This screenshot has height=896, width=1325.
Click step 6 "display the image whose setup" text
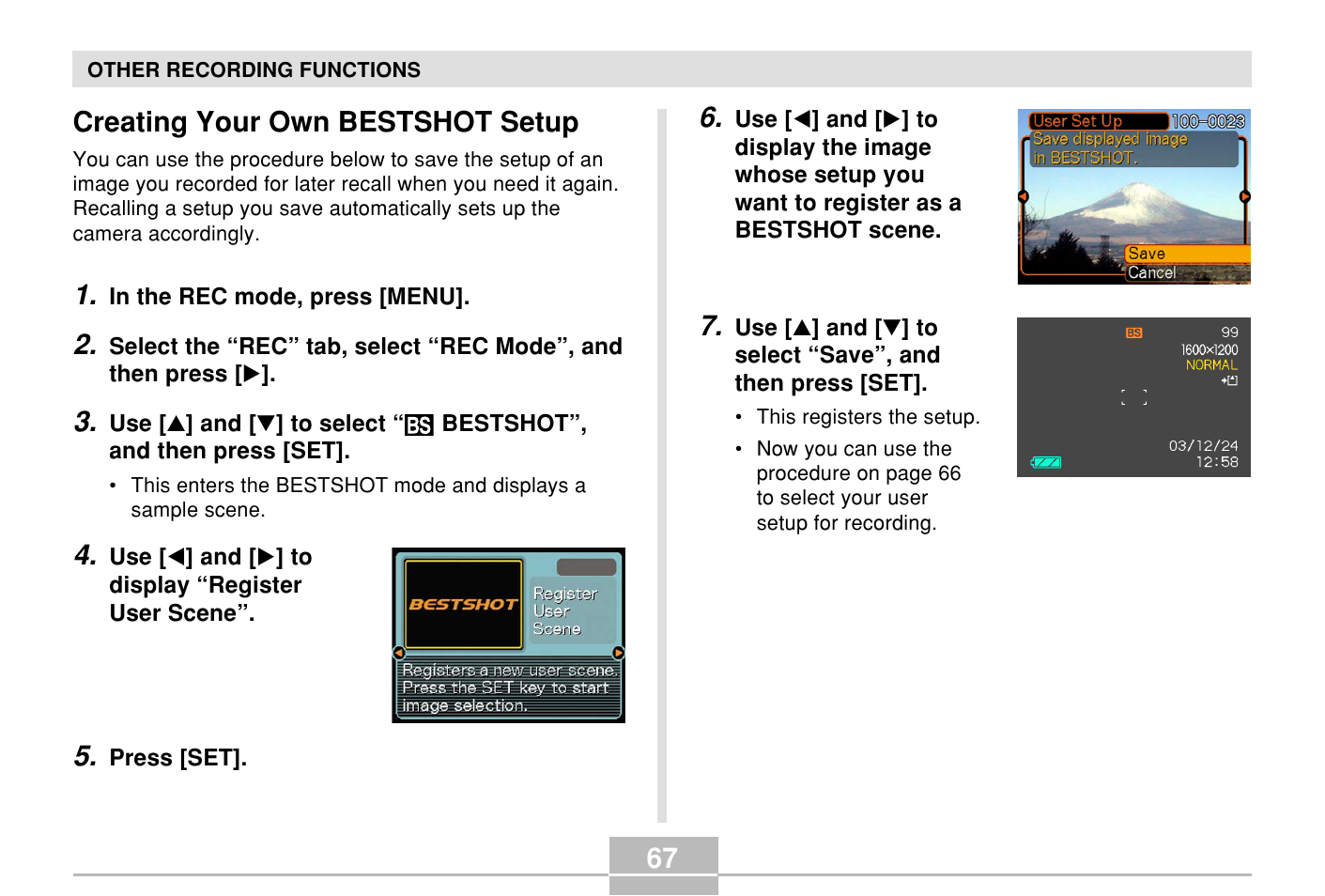click(848, 175)
